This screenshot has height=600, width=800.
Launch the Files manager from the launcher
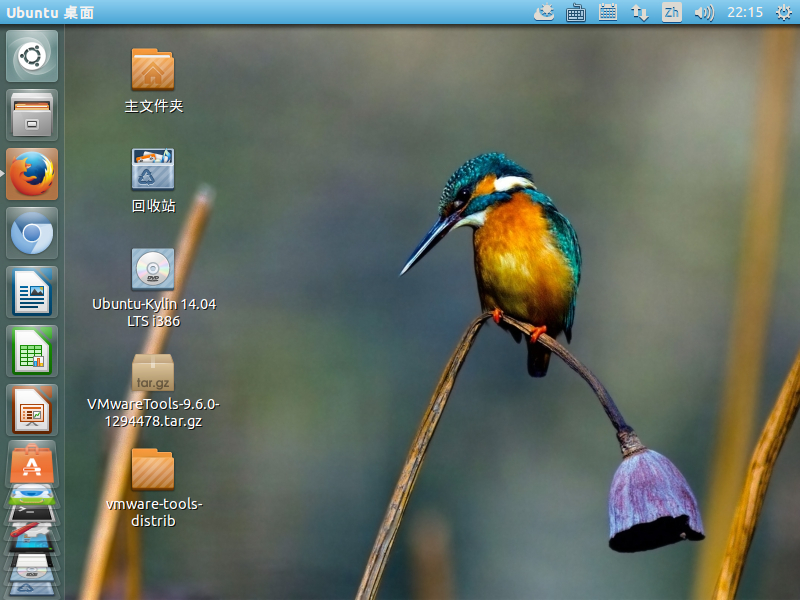pyautogui.click(x=32, y=115)
